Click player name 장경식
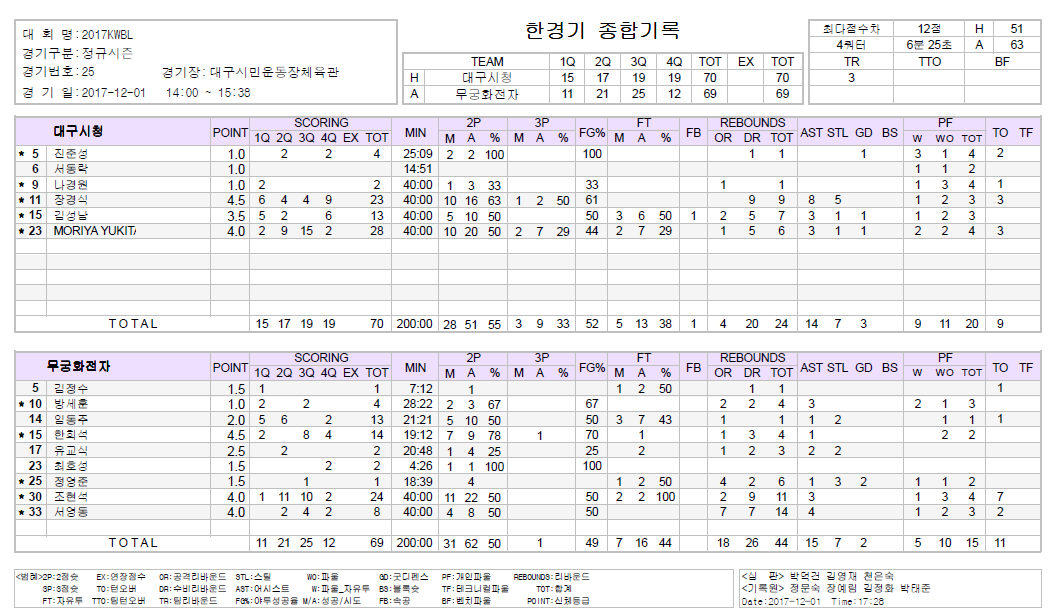The image size is (1064, 616). pyautogui.click(x=71, y=200)
